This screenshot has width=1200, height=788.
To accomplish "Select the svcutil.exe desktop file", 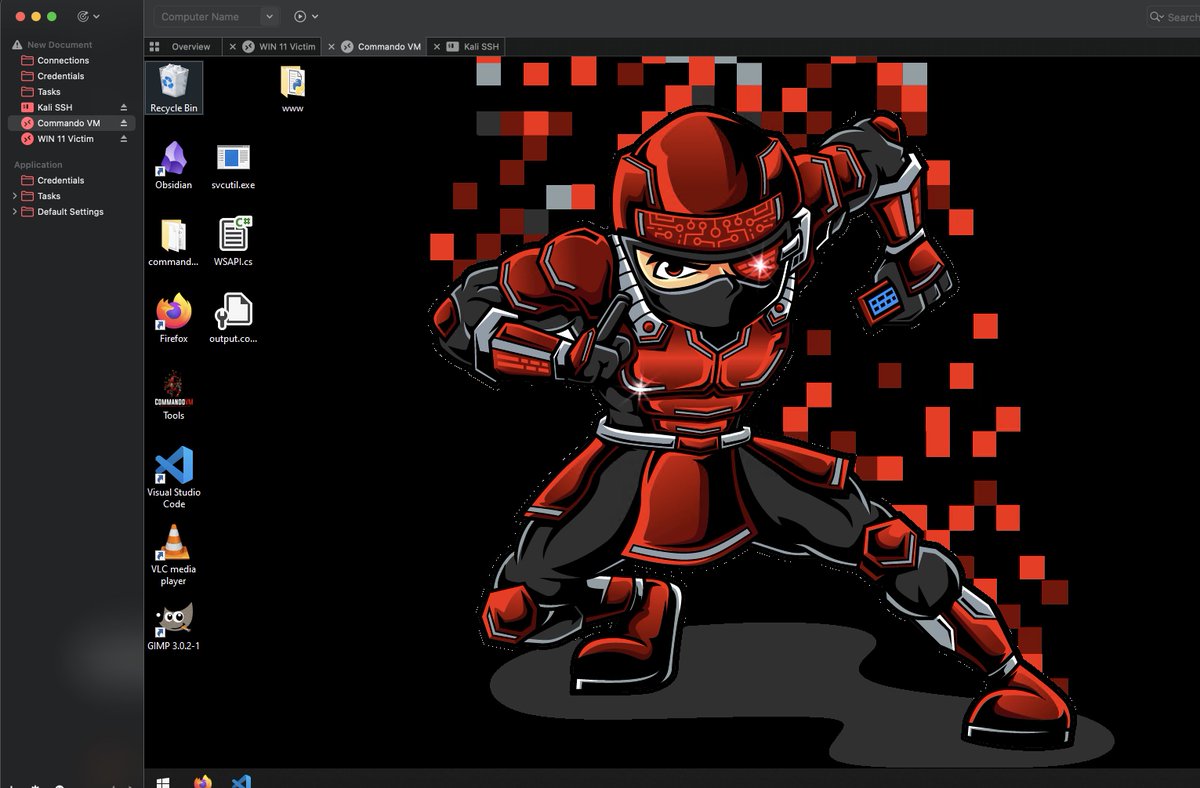I will [233, 165].
